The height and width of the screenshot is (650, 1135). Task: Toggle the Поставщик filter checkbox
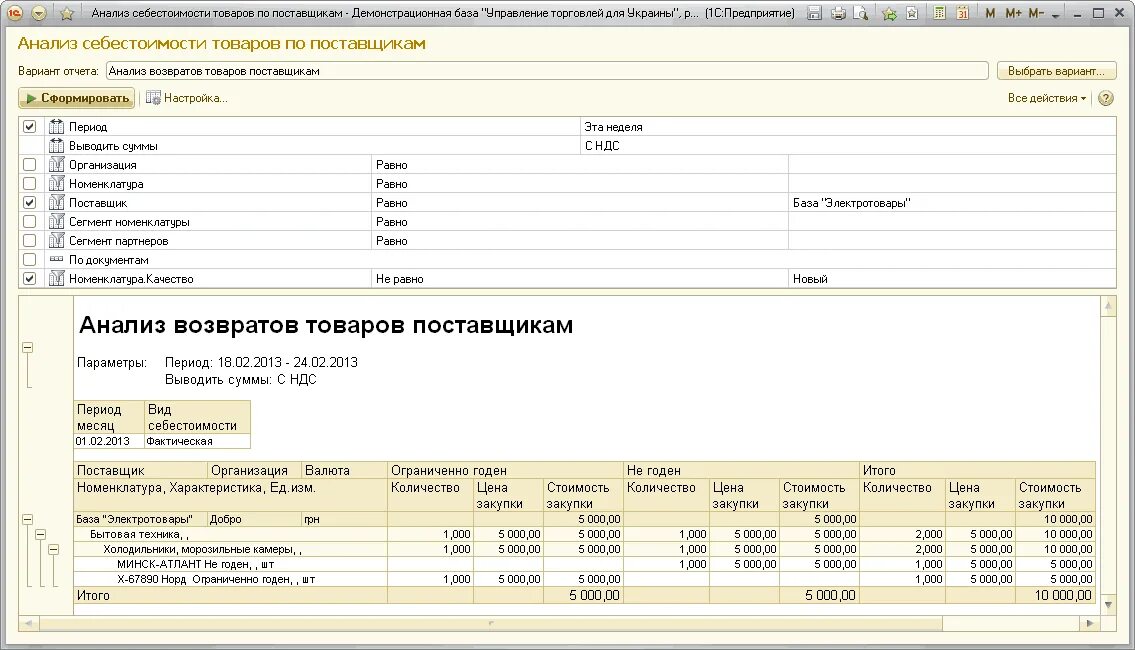(30, 203)
